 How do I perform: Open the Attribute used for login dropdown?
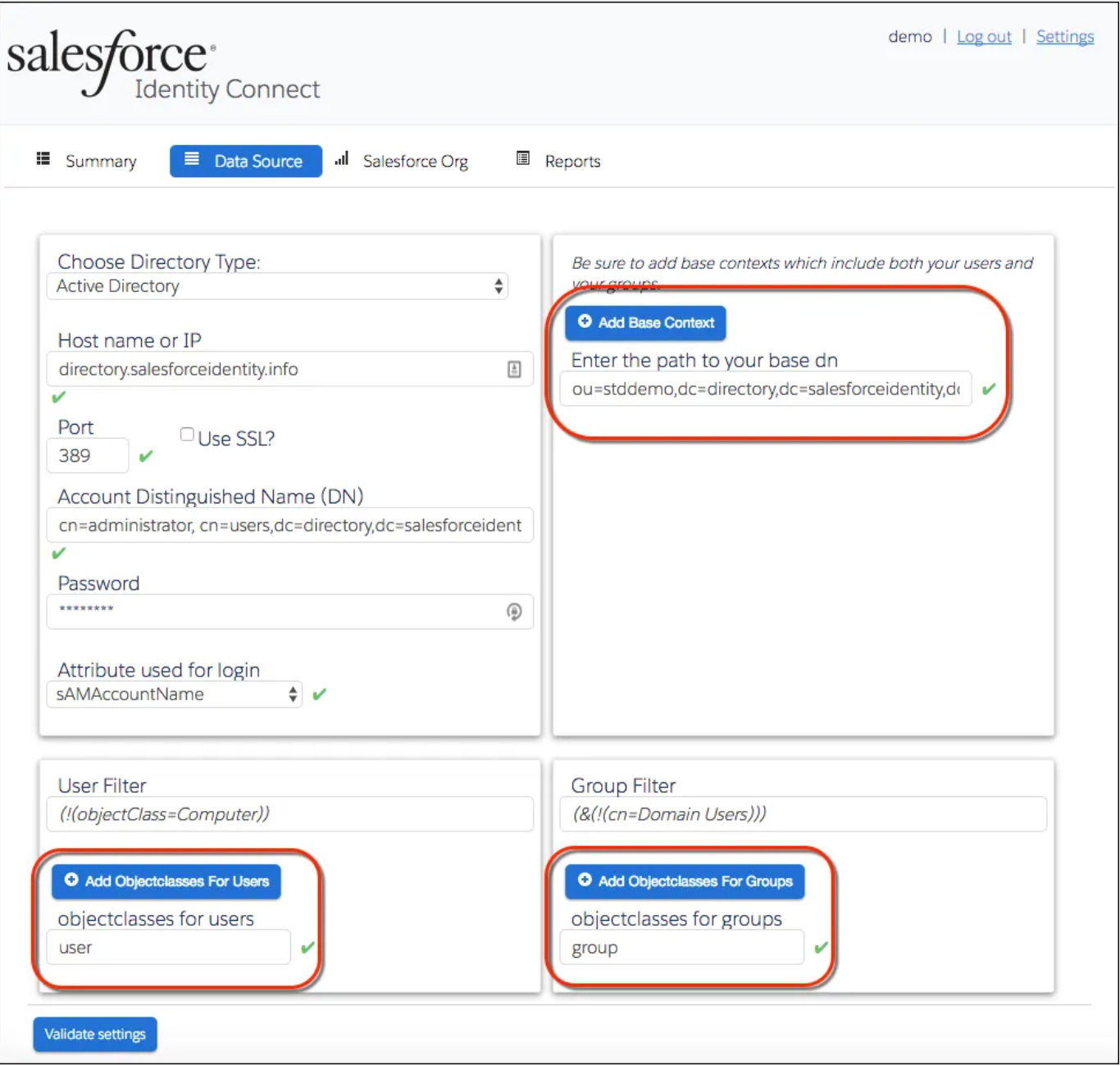(175, 695)
